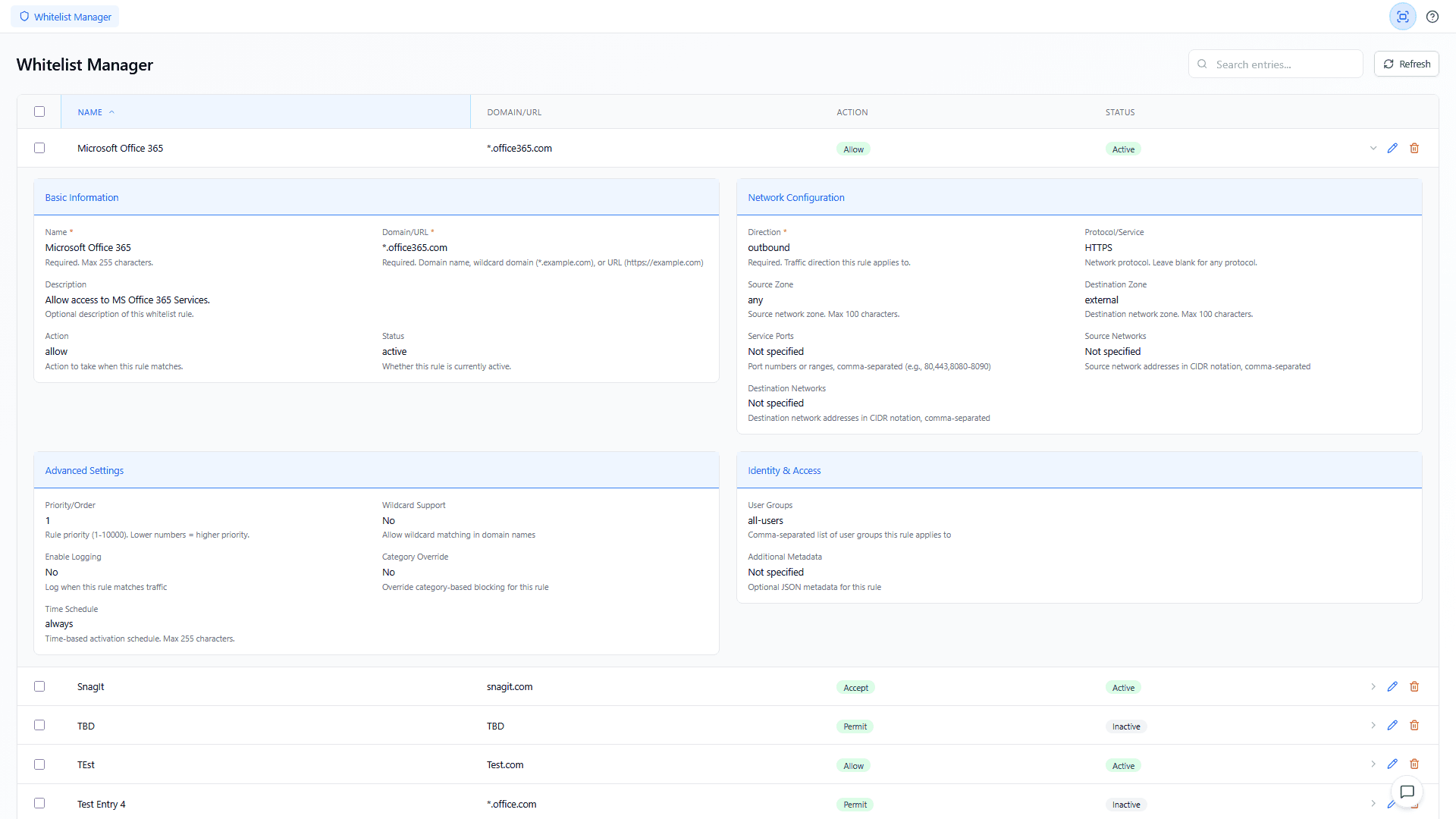Open help via the question mark icon
This screenshot has height=819, width=1456.
tap(1432, 16)
